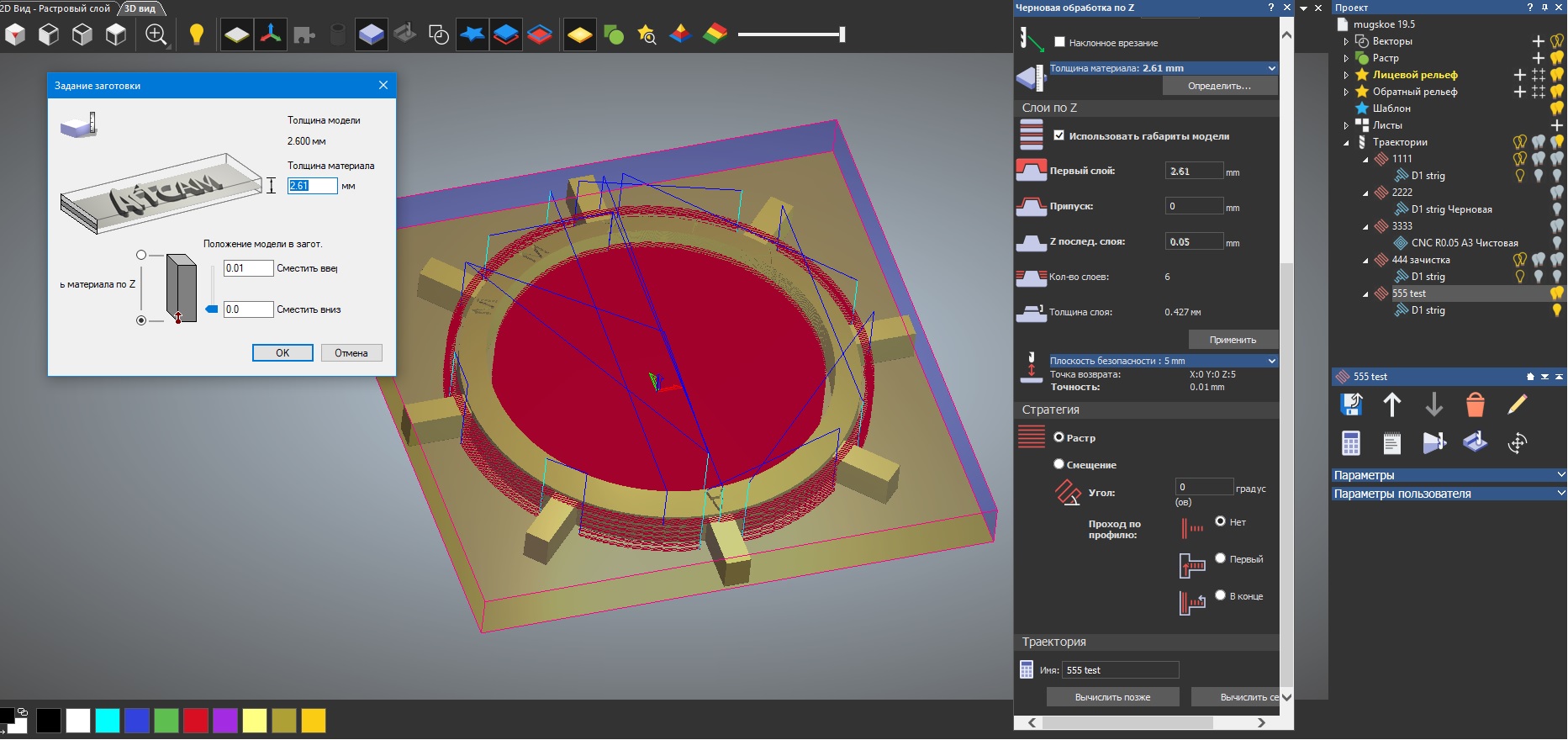Pick the red color swatch in palette

(196, 721)
